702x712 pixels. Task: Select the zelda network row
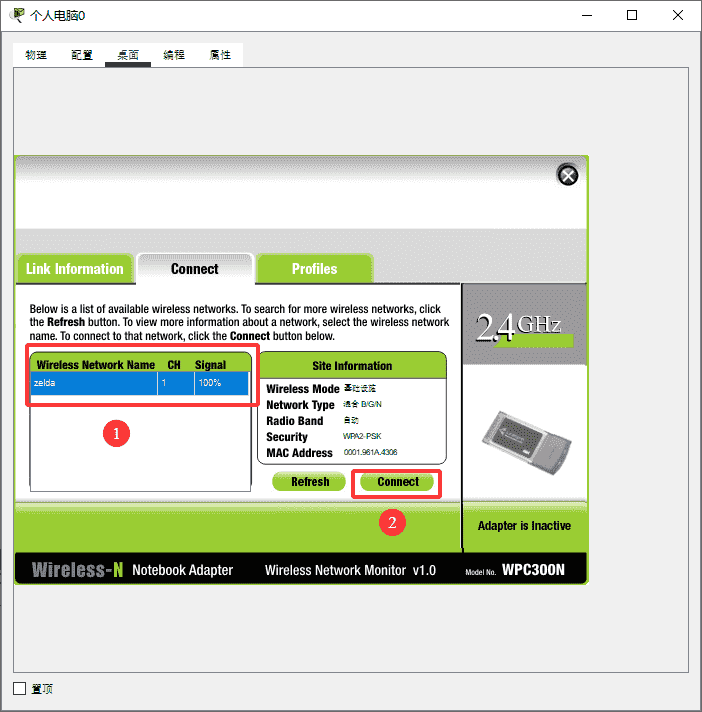coord(140,384)
